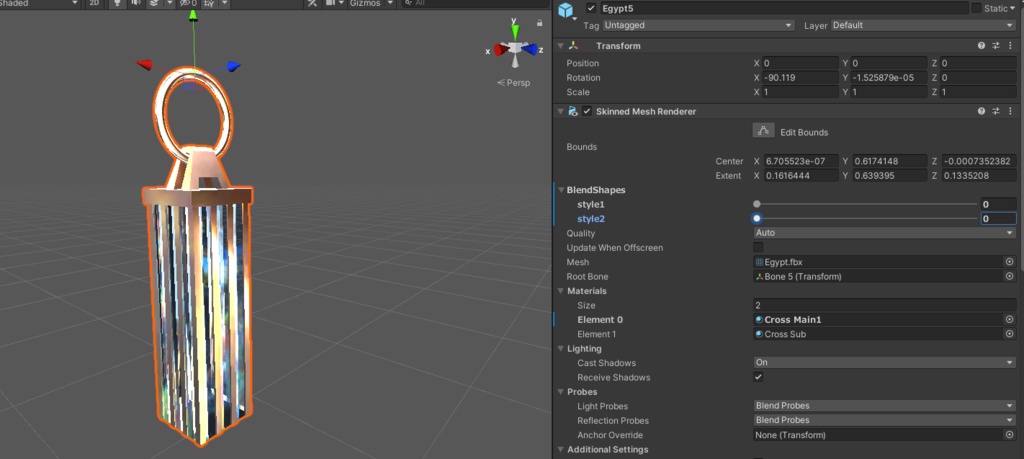Enable Update When Offscreen checkbox
The width and height of the screenshot is (1024, 459).
(x=758, y=247)
